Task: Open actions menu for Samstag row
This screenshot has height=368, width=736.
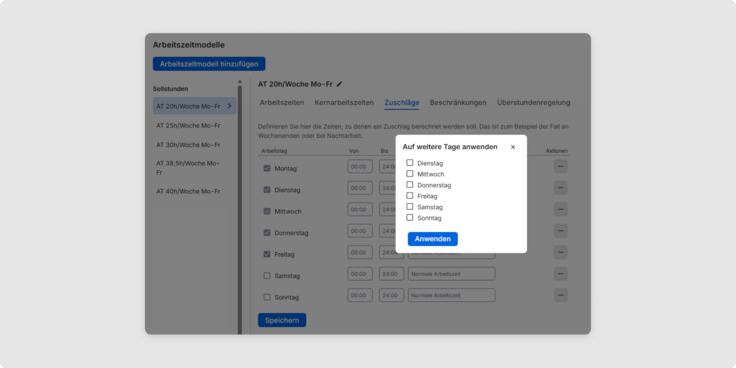Action: tap(560, 274)
